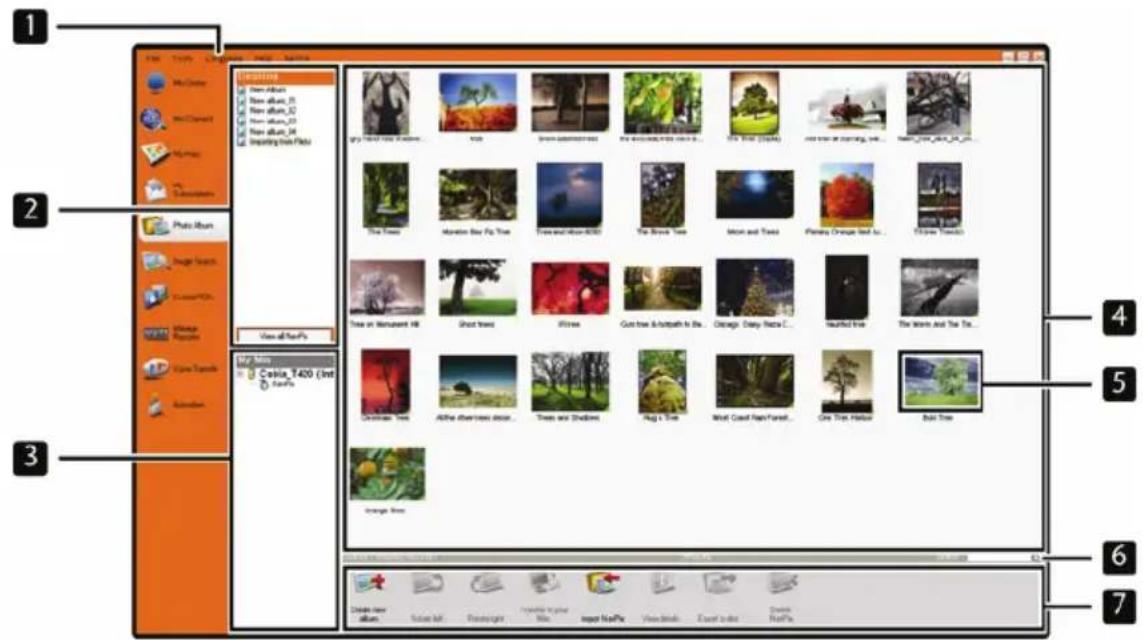Open the Tools menu

point(182,58)
